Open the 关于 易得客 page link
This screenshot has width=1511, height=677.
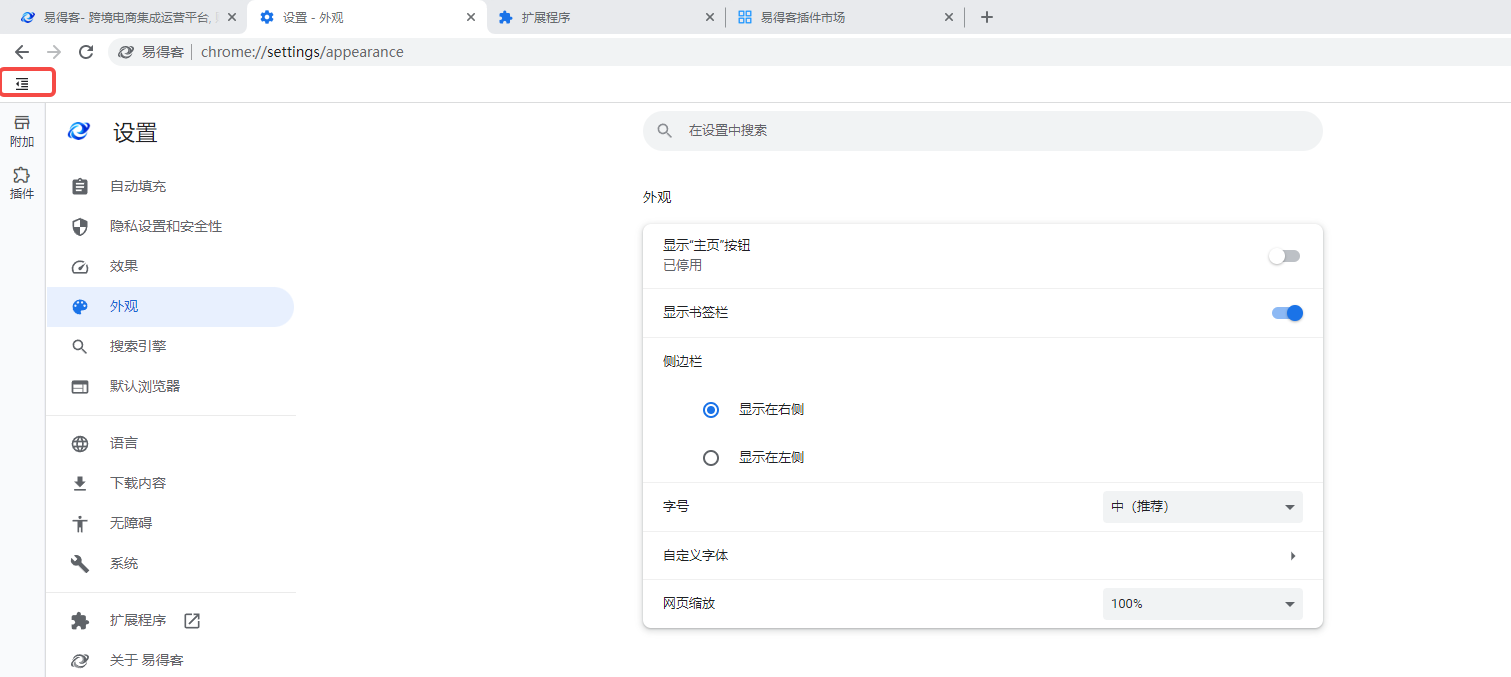pyautogui.click(x=146, y=661)
